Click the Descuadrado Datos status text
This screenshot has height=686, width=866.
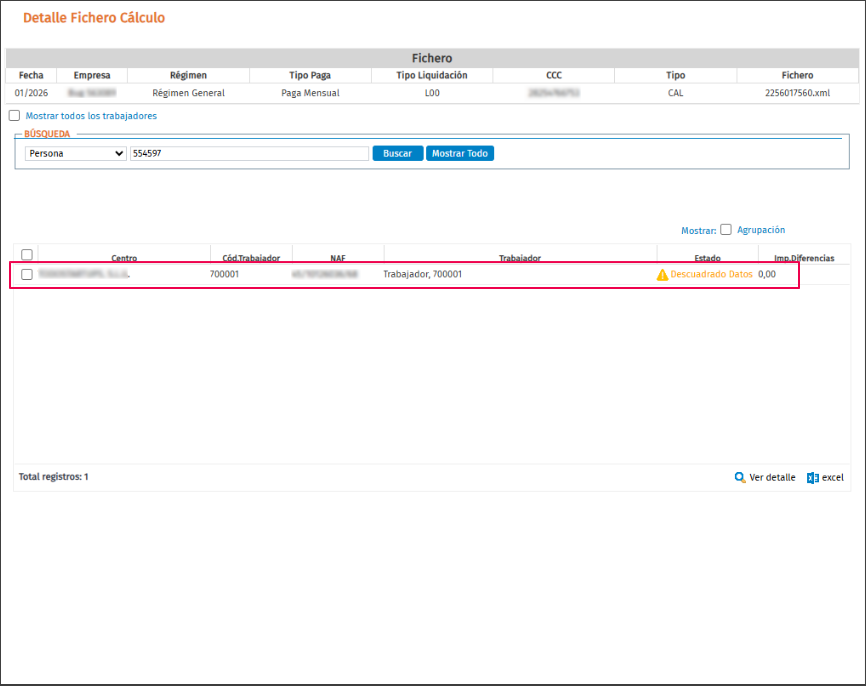[x=711, y=274]
